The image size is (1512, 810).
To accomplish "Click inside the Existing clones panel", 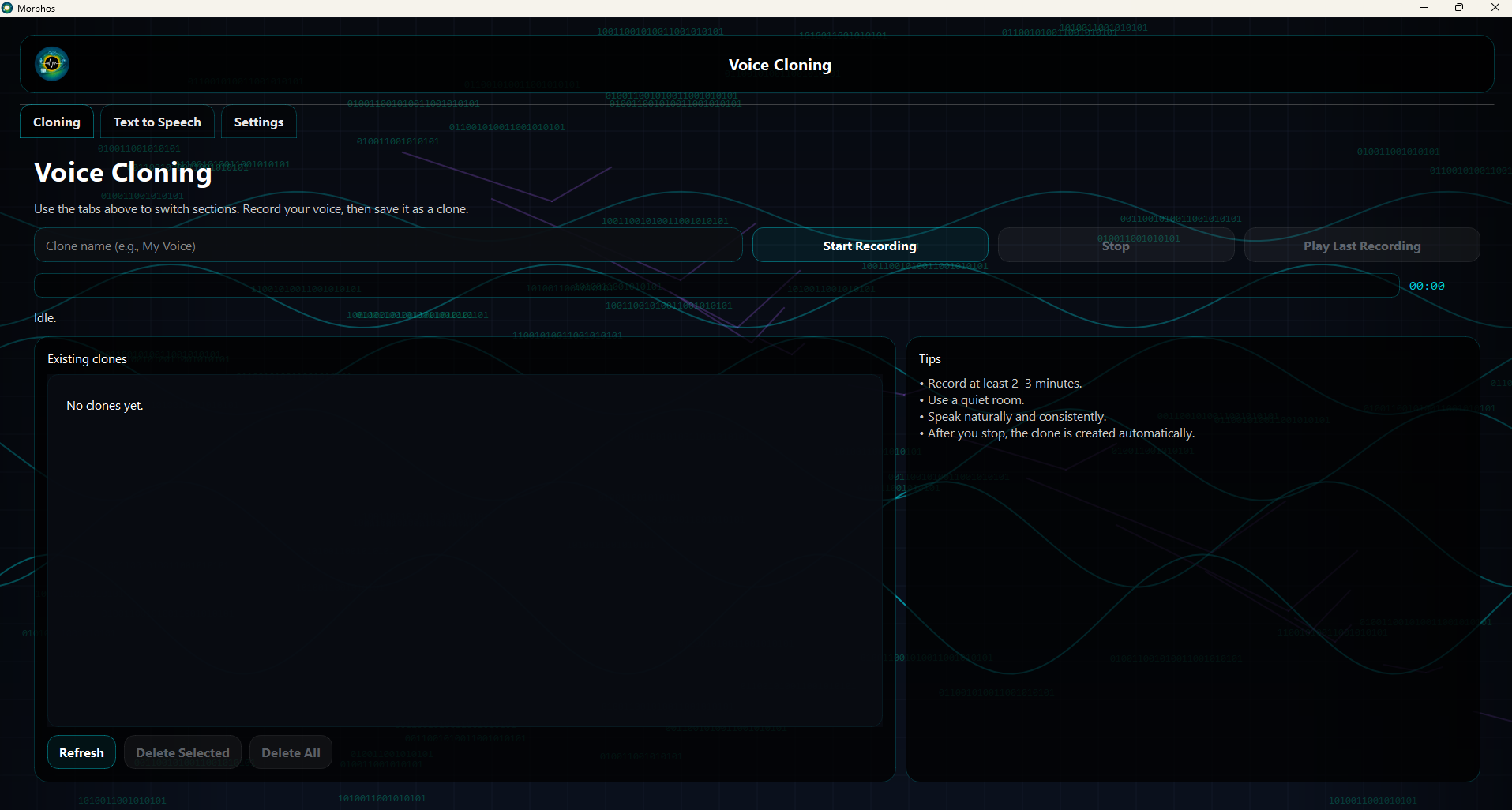I will 464,553.
